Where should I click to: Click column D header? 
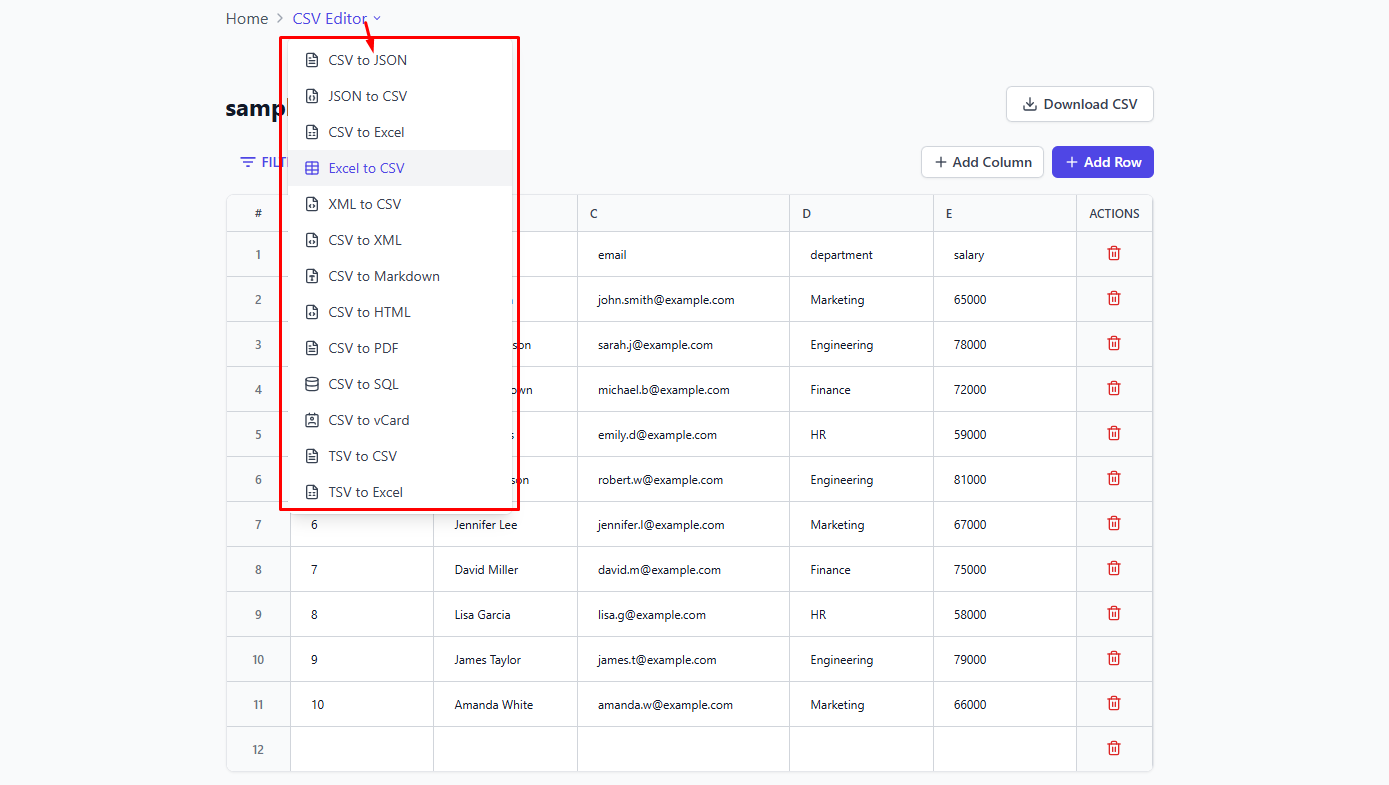coord(806,214)
